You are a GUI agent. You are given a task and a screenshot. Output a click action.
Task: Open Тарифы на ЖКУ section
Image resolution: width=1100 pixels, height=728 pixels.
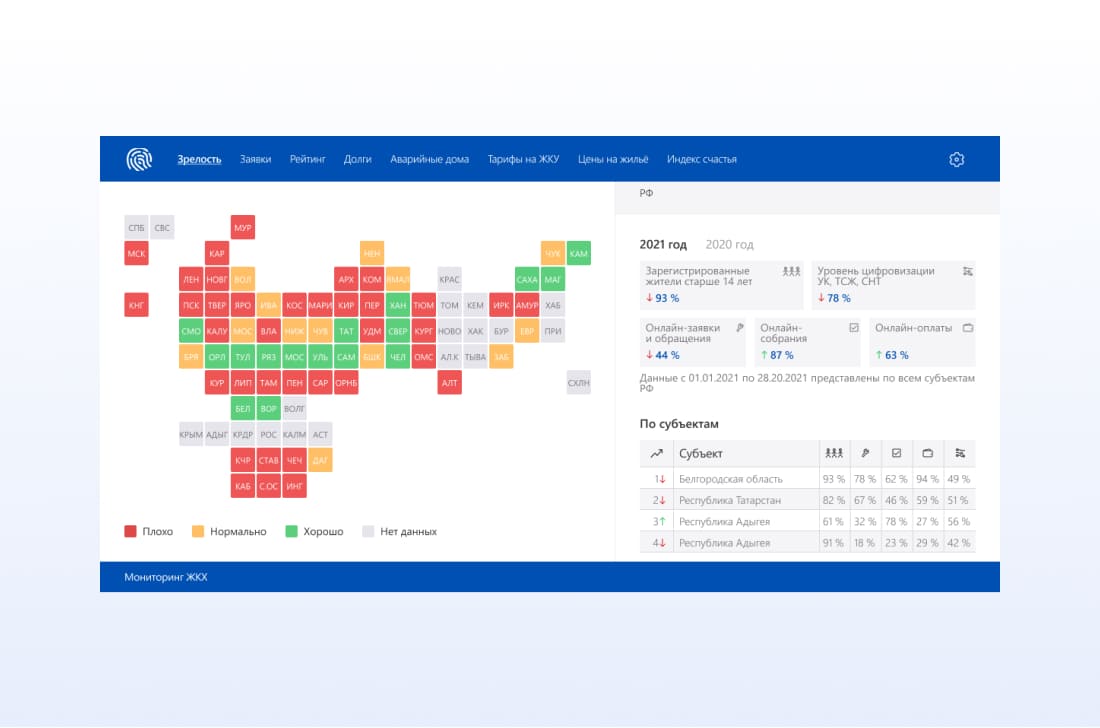pos(523,159)
